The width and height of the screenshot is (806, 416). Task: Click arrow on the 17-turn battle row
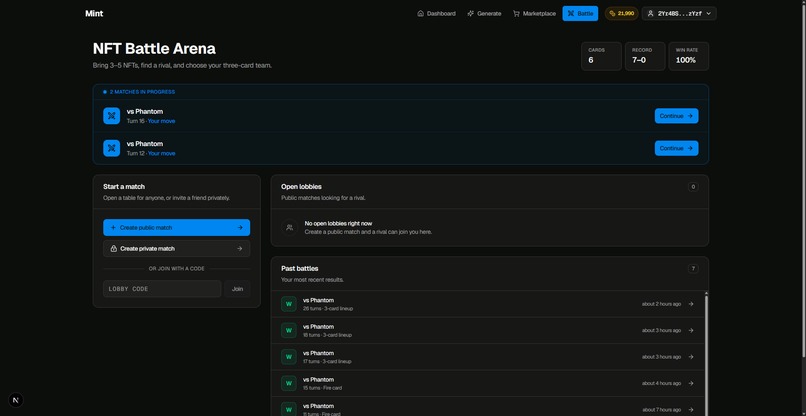coord(691,357)
